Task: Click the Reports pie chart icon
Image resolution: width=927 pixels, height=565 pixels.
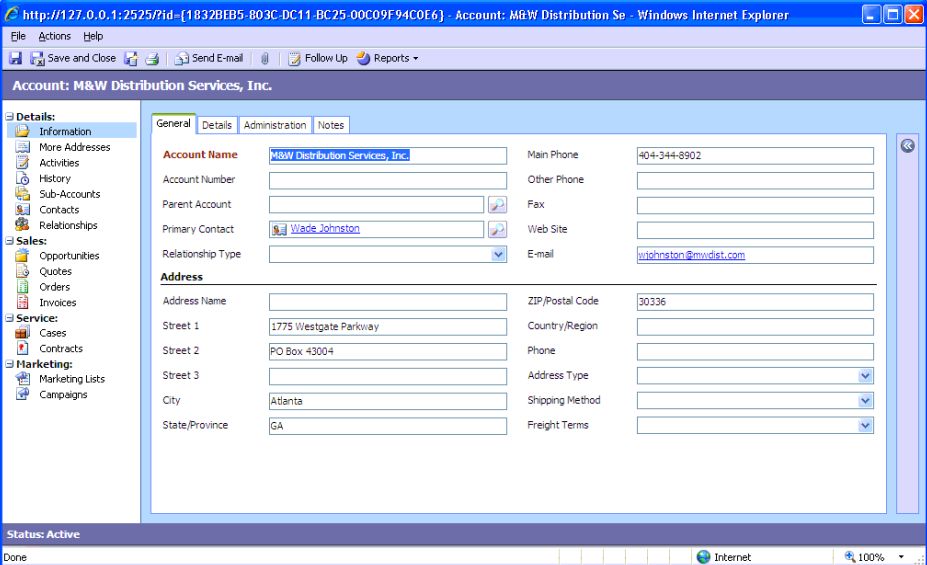Action: pyautogui.click(x=363, y=58)
